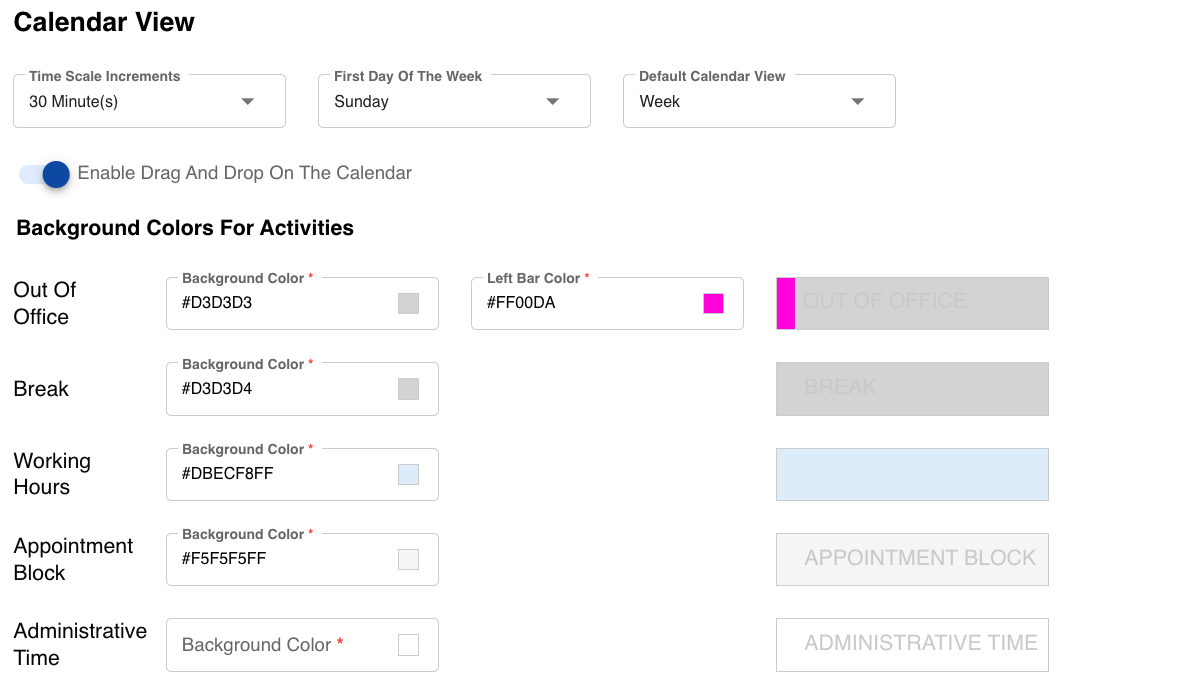
Task: Click Out Of Office background color swatch
Action: (x=408, y=303)
